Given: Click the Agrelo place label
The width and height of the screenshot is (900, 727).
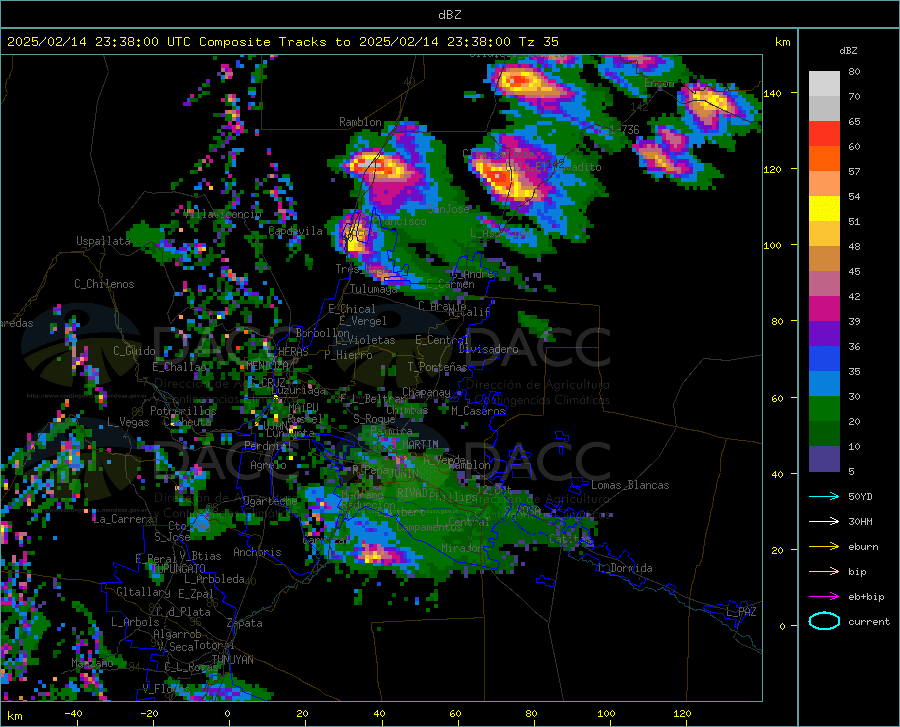Looking at the screenshot, I should coord(268,465).
